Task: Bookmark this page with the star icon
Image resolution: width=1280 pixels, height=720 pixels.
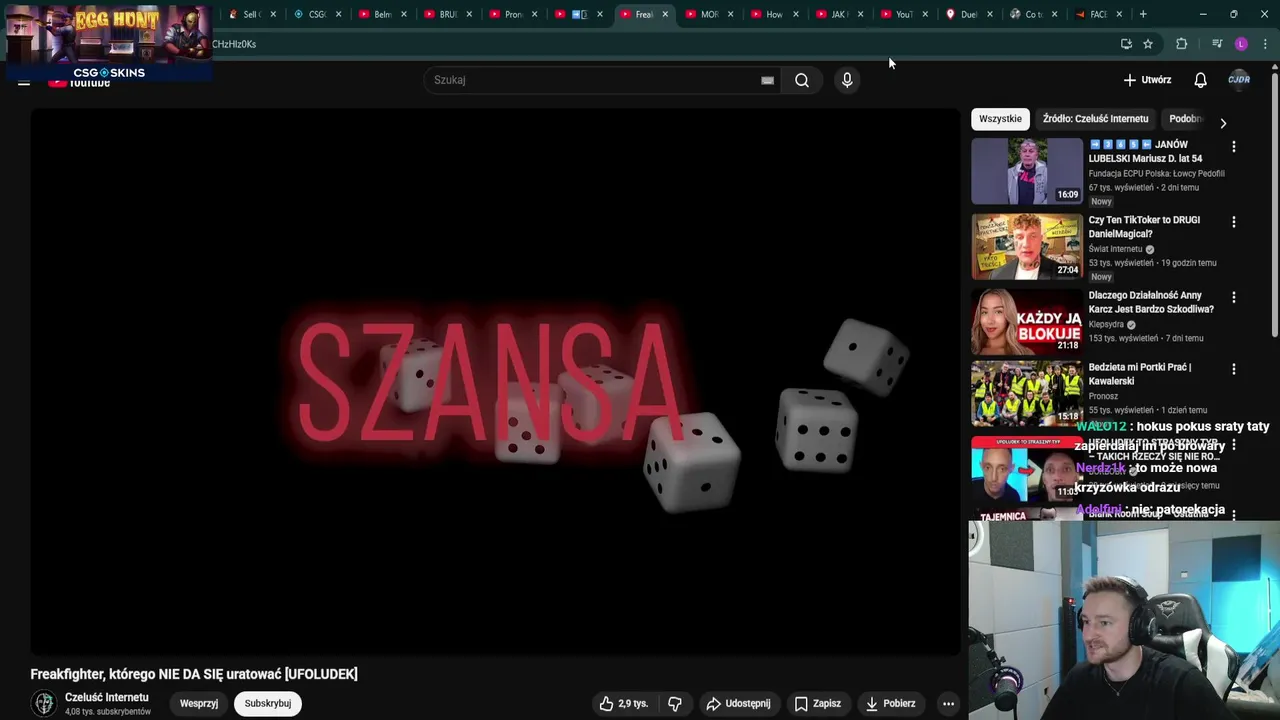Action: tap(1148, 44)
